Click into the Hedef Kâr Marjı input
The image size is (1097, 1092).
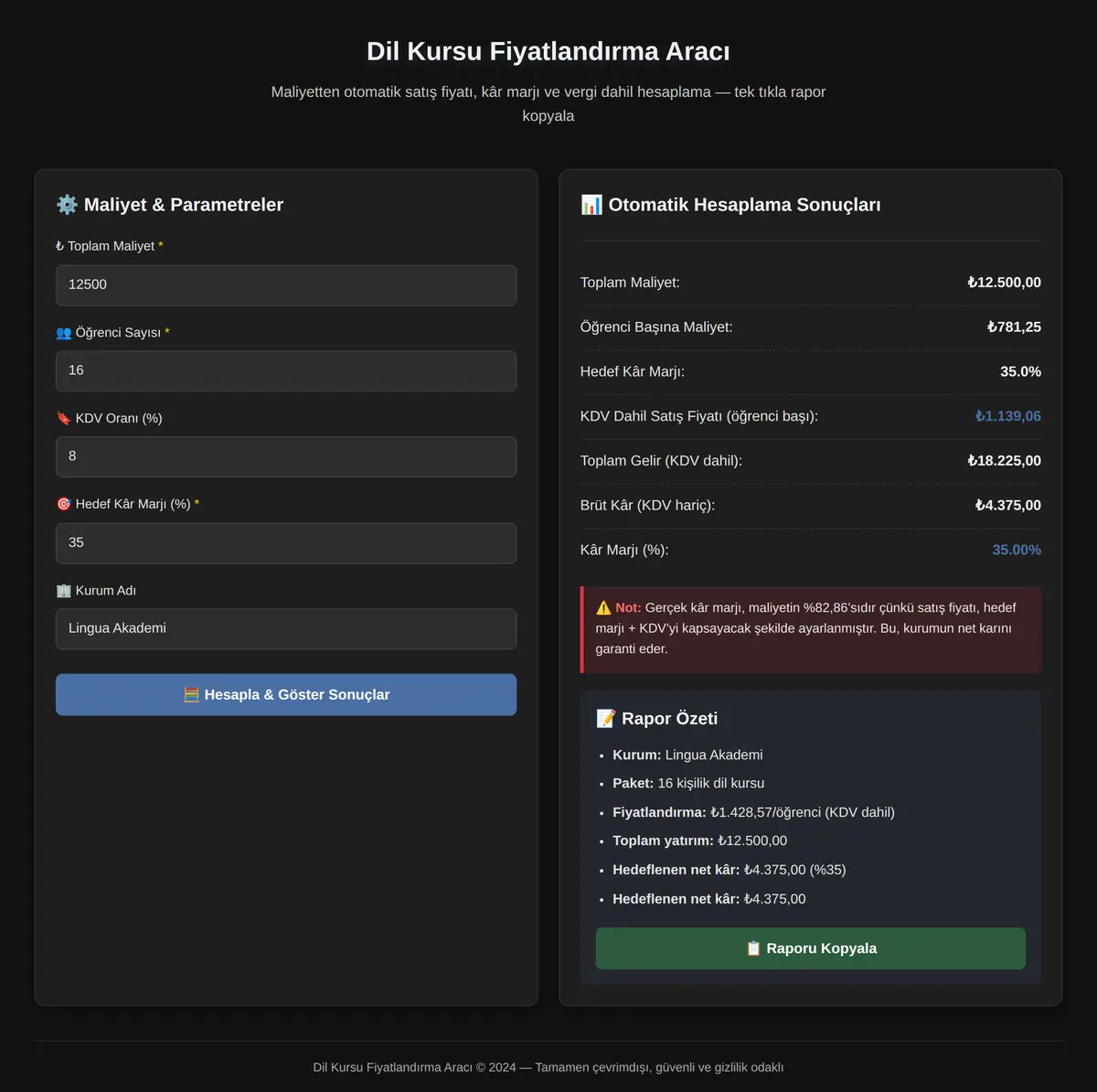point(286,543)
